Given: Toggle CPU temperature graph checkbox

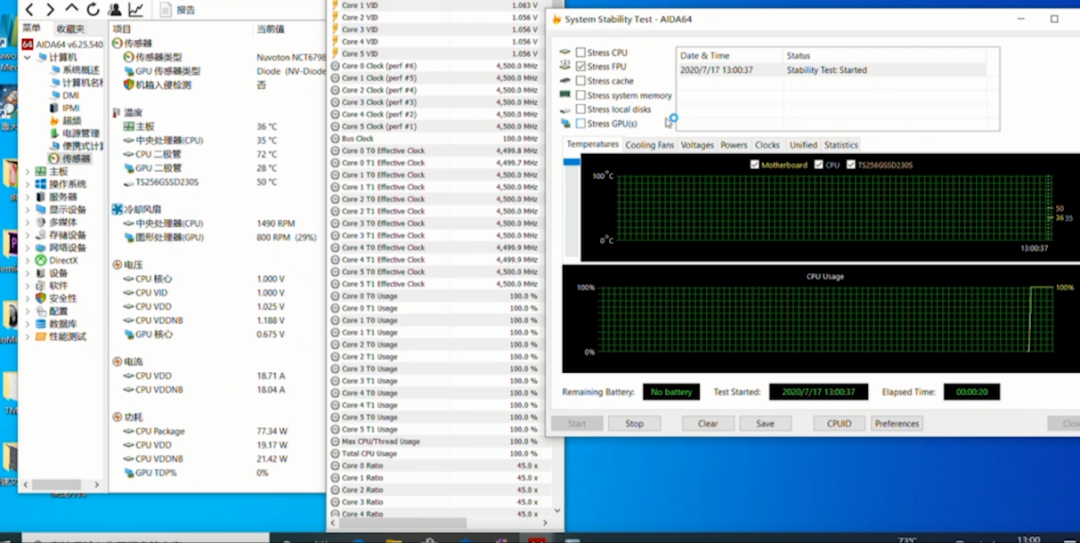Looking at the screenshot, I should 818,165.
